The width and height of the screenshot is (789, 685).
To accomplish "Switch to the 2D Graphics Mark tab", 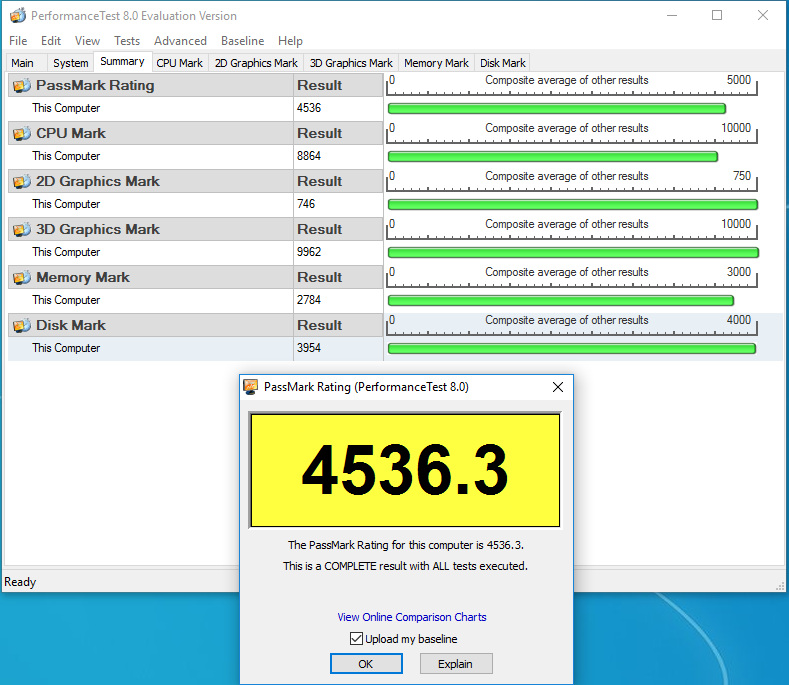I will (x=256, y=63).
